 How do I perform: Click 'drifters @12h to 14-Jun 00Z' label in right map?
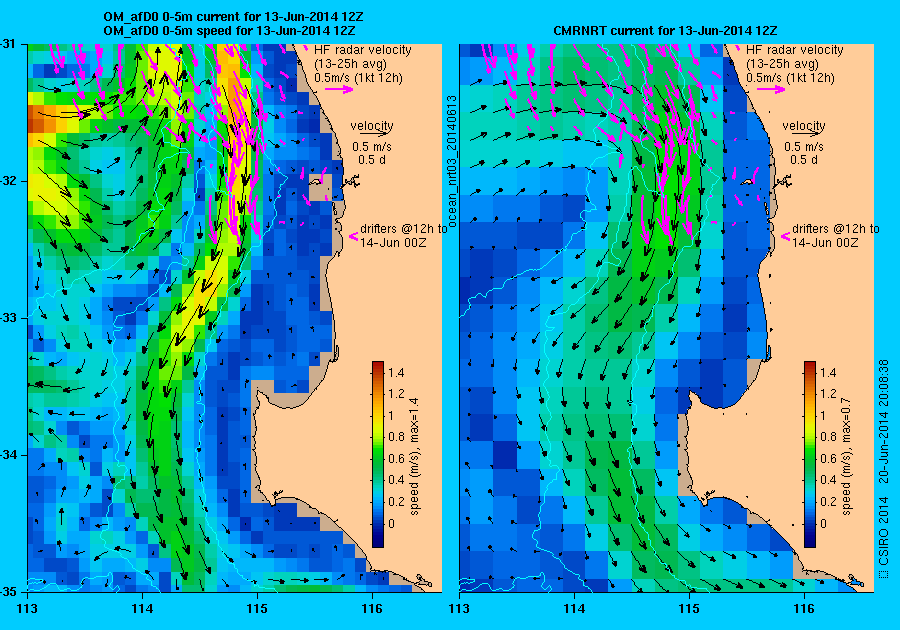coord(836,235)
